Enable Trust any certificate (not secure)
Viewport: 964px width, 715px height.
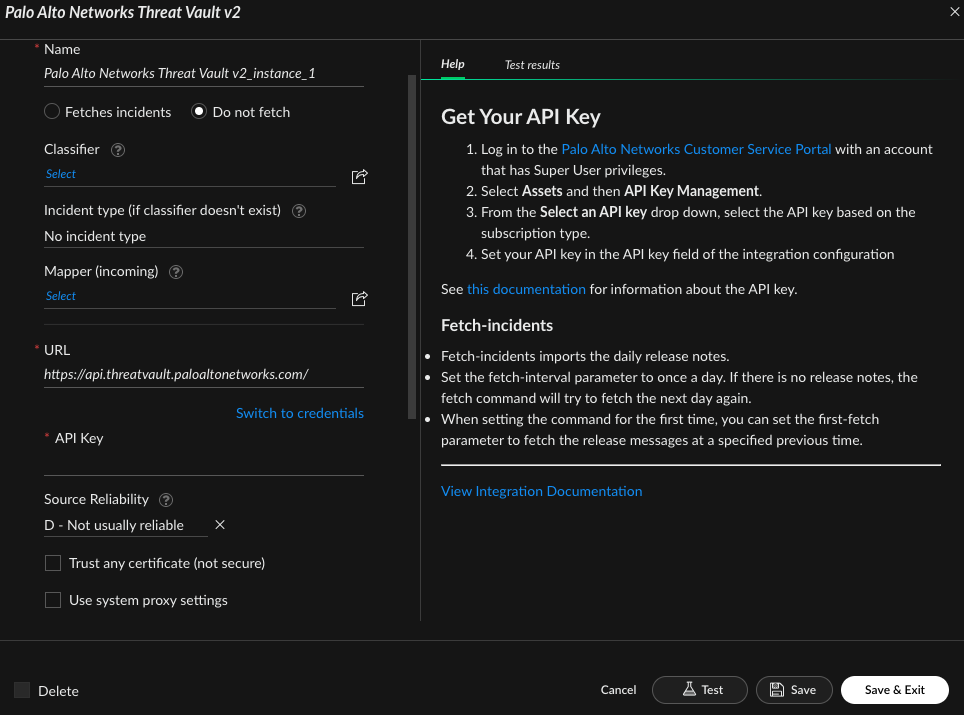pos(53,564)
